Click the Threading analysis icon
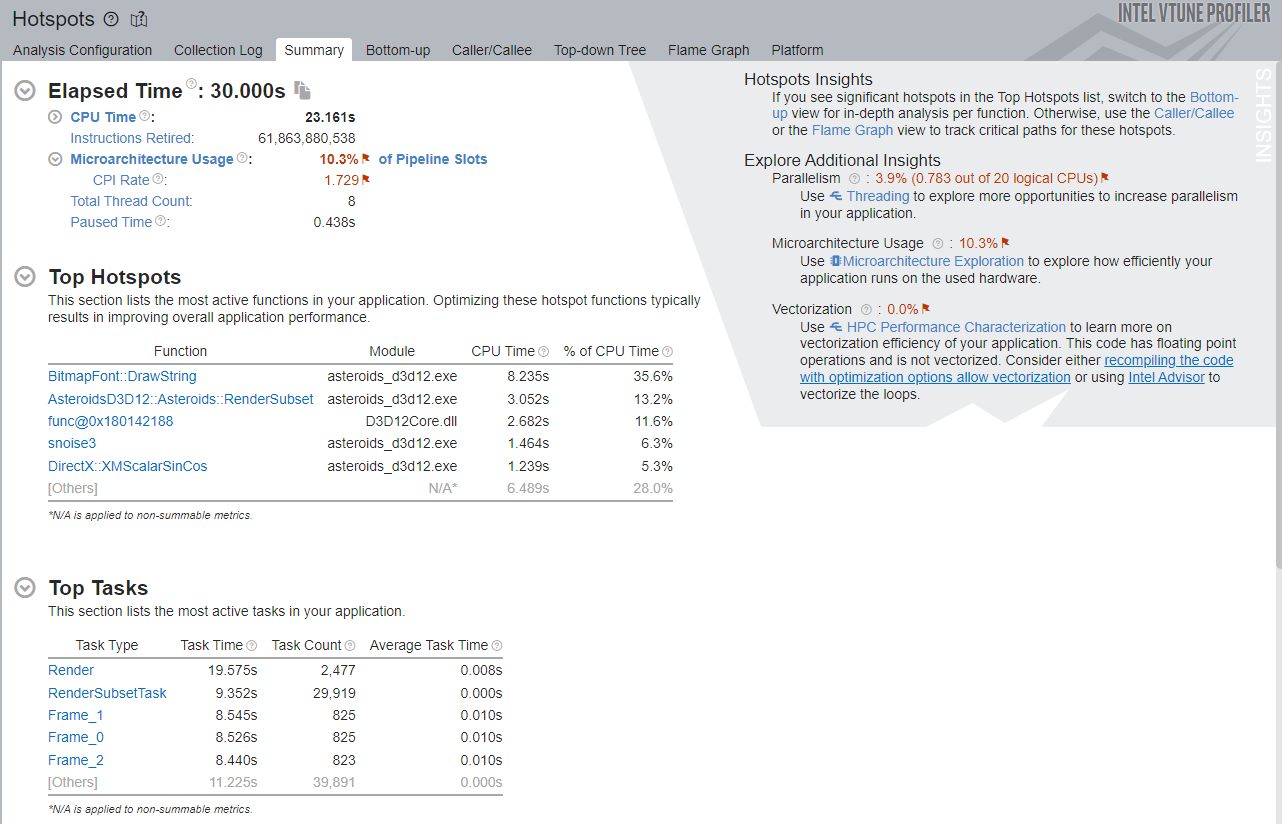 click(836, 196)
